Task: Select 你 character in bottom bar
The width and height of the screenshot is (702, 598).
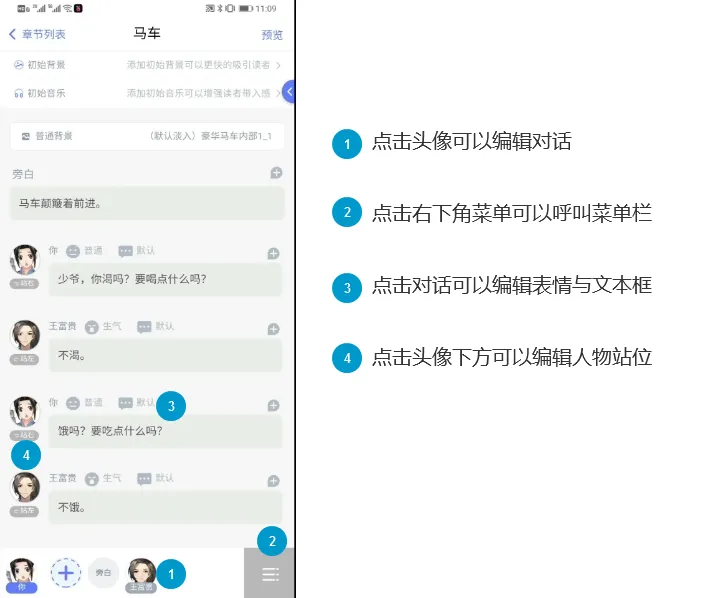Action: [x=21, y=575]
